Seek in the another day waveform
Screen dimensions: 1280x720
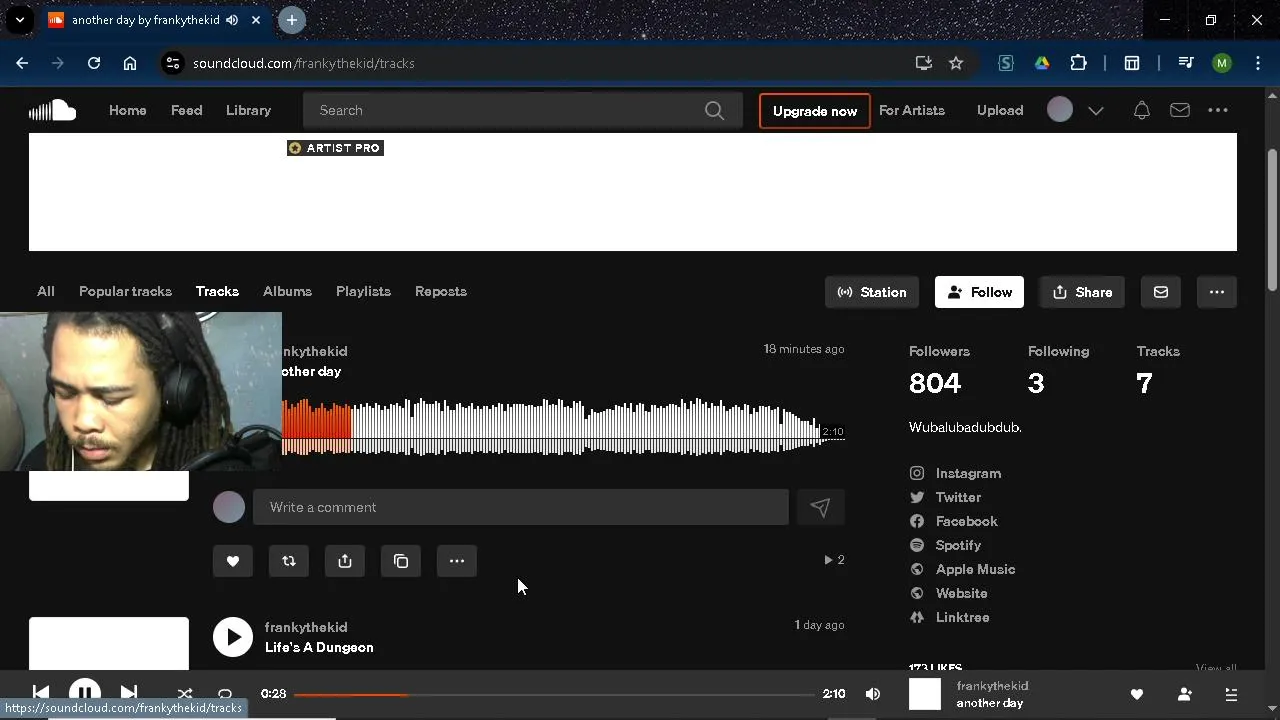(563, 427)
